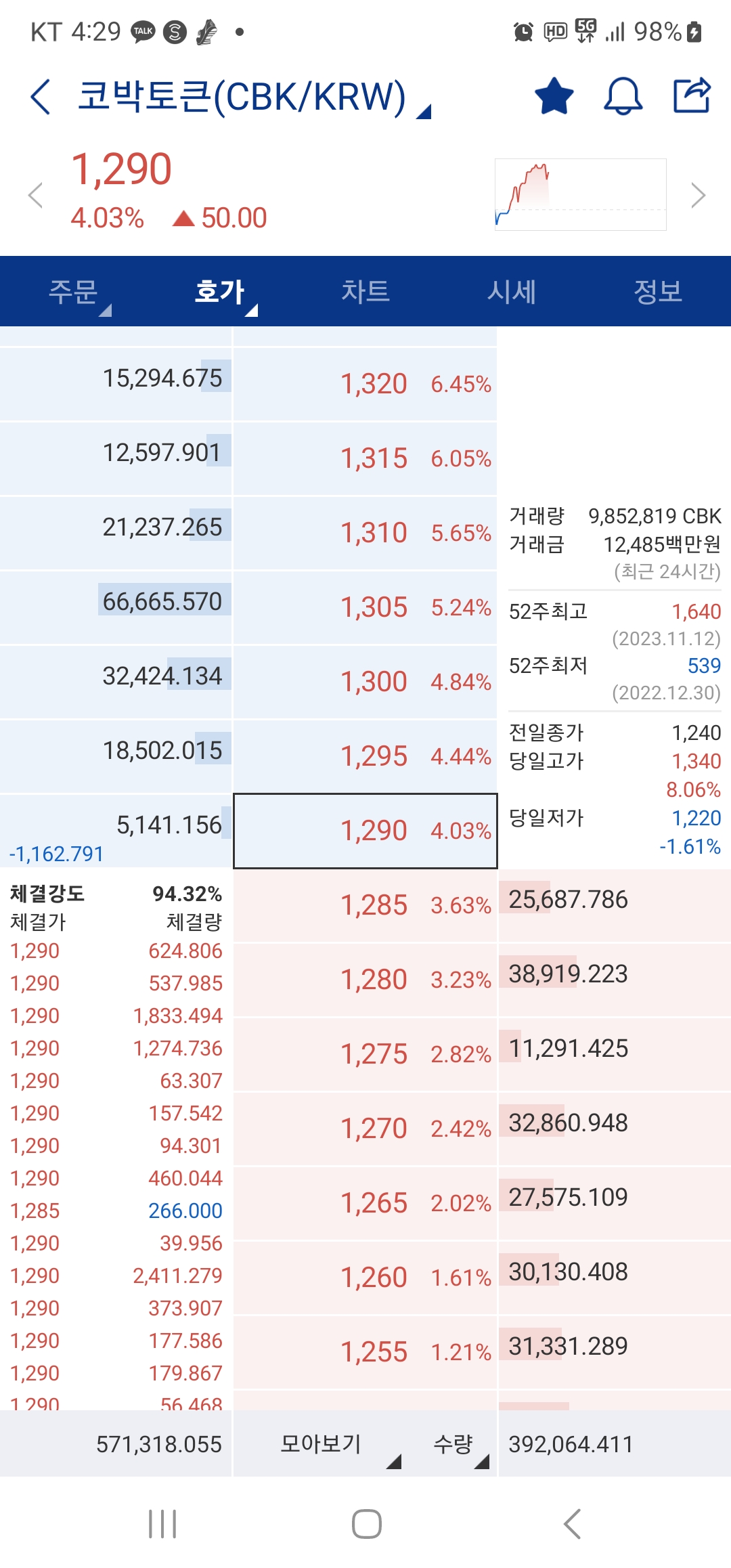Screen dimensions: 731x1568
Task: Select the 1,290 highlighted order price
Action: (x=364, y=830)
